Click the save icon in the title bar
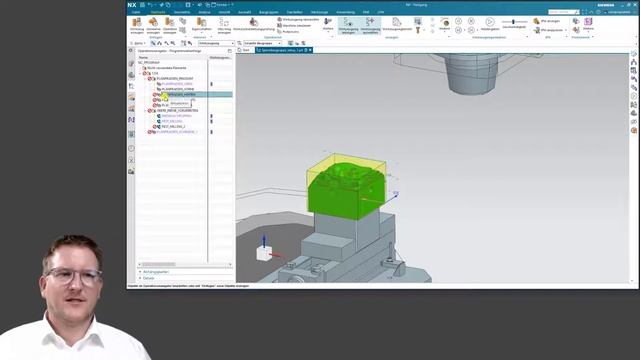The height and width of the screenshot is (360, 640). pyautogui.click(x=142, y=5)
